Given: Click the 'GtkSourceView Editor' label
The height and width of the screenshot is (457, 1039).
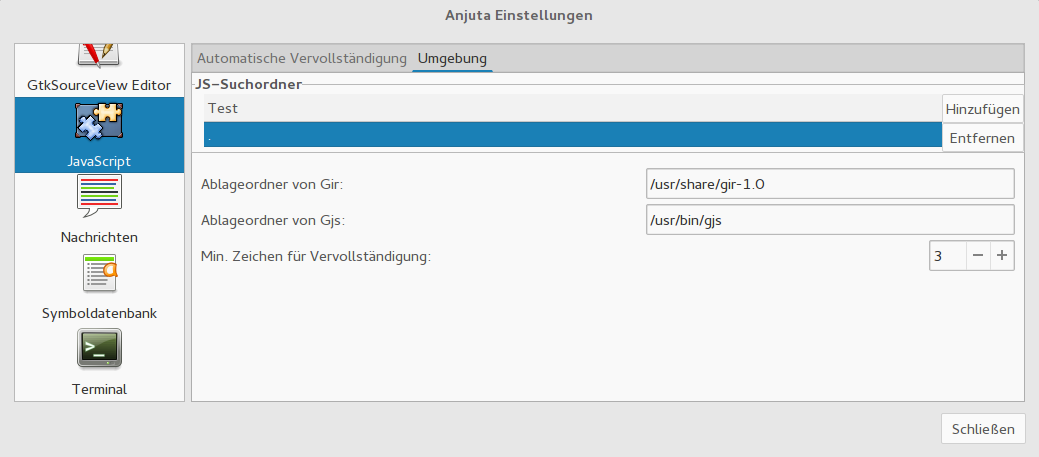Looking at the screenshot, I should click(99, 85).
